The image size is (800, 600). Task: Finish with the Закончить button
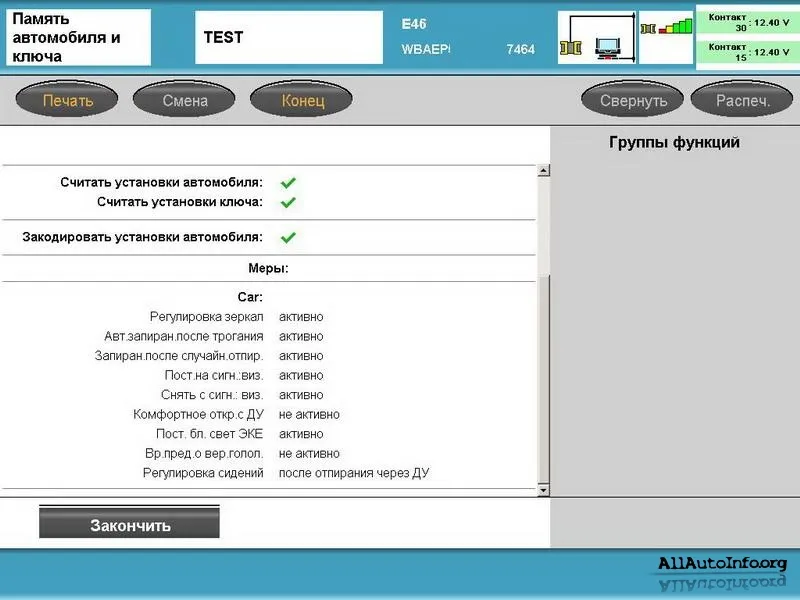[x=129, y=525]
